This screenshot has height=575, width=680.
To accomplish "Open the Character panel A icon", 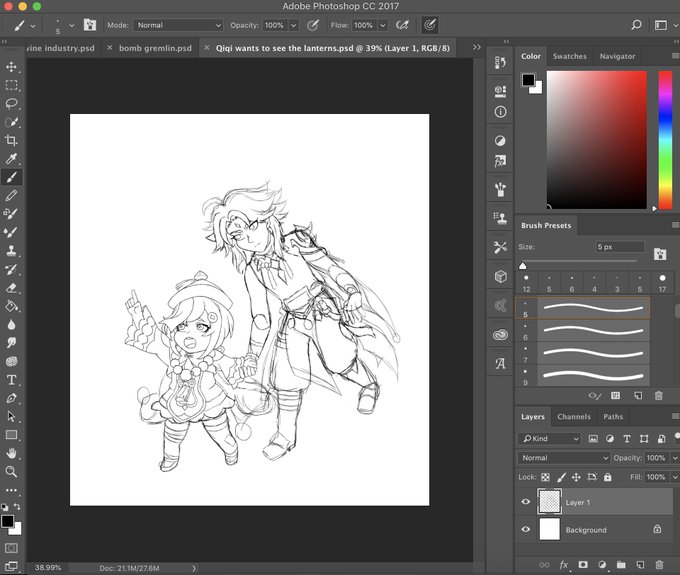I will click(500, 363).
